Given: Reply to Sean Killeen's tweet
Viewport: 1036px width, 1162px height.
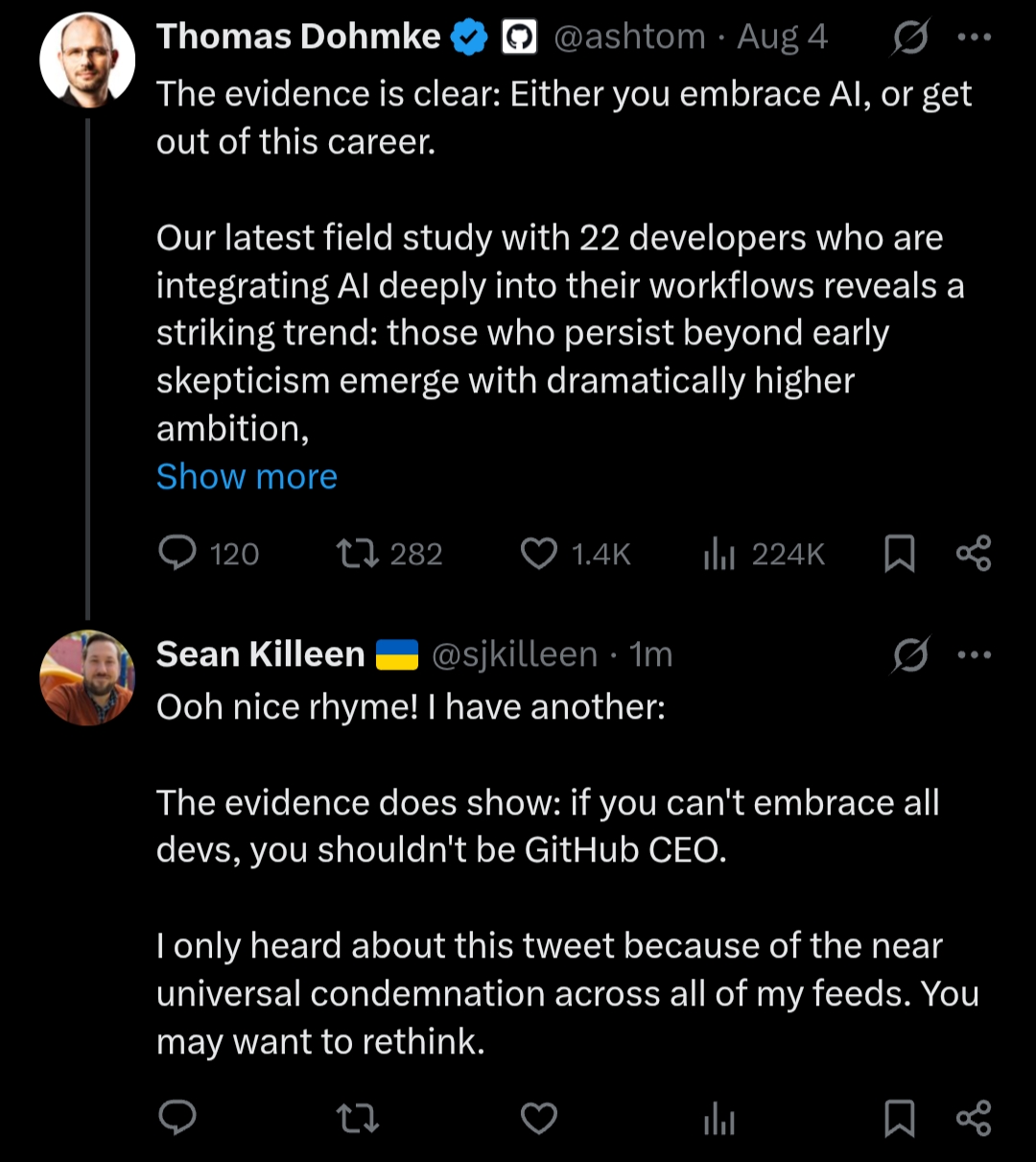Looking at the screenshot, I should point(177,1118).
